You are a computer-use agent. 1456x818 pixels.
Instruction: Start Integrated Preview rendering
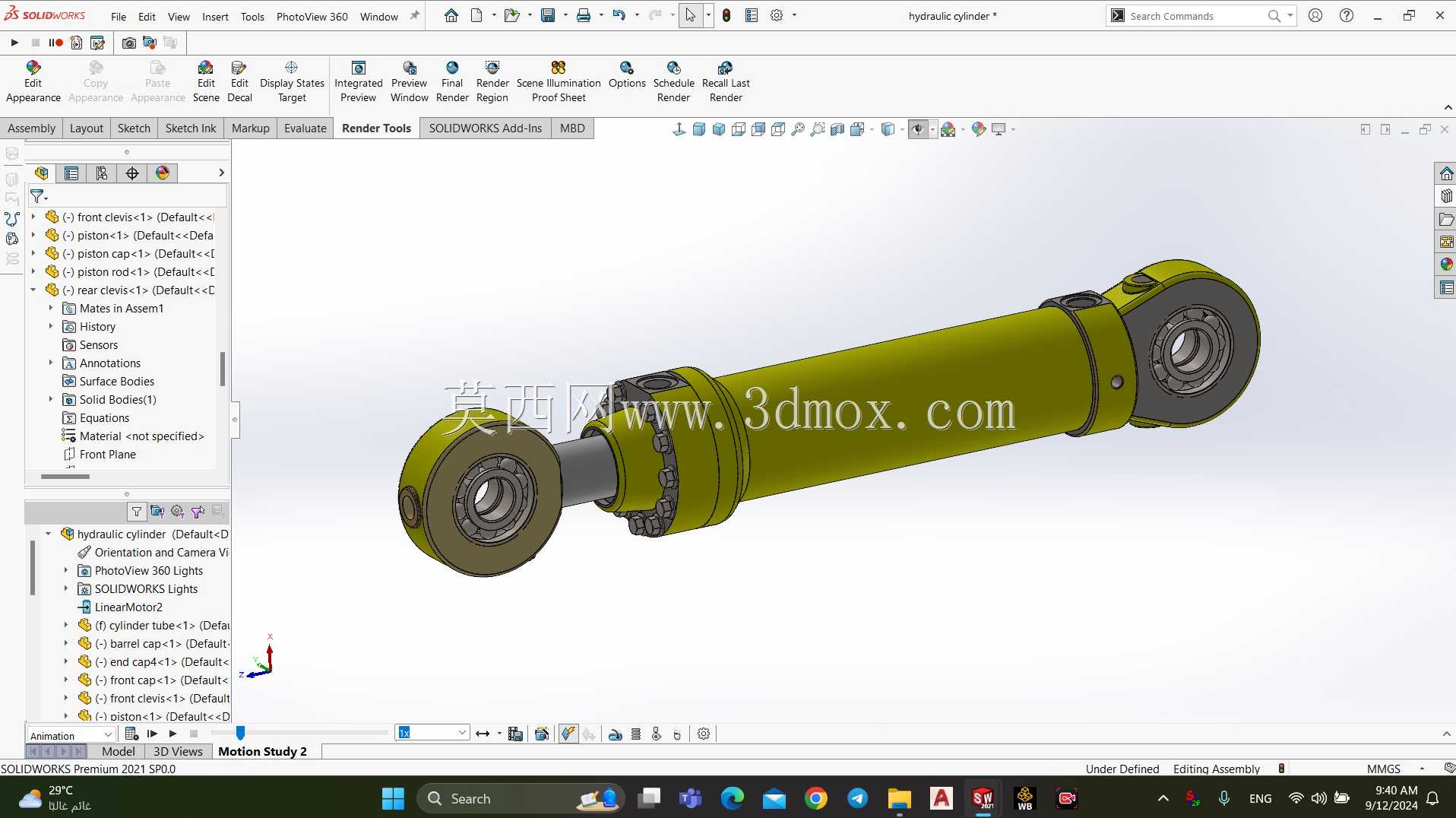359,81
